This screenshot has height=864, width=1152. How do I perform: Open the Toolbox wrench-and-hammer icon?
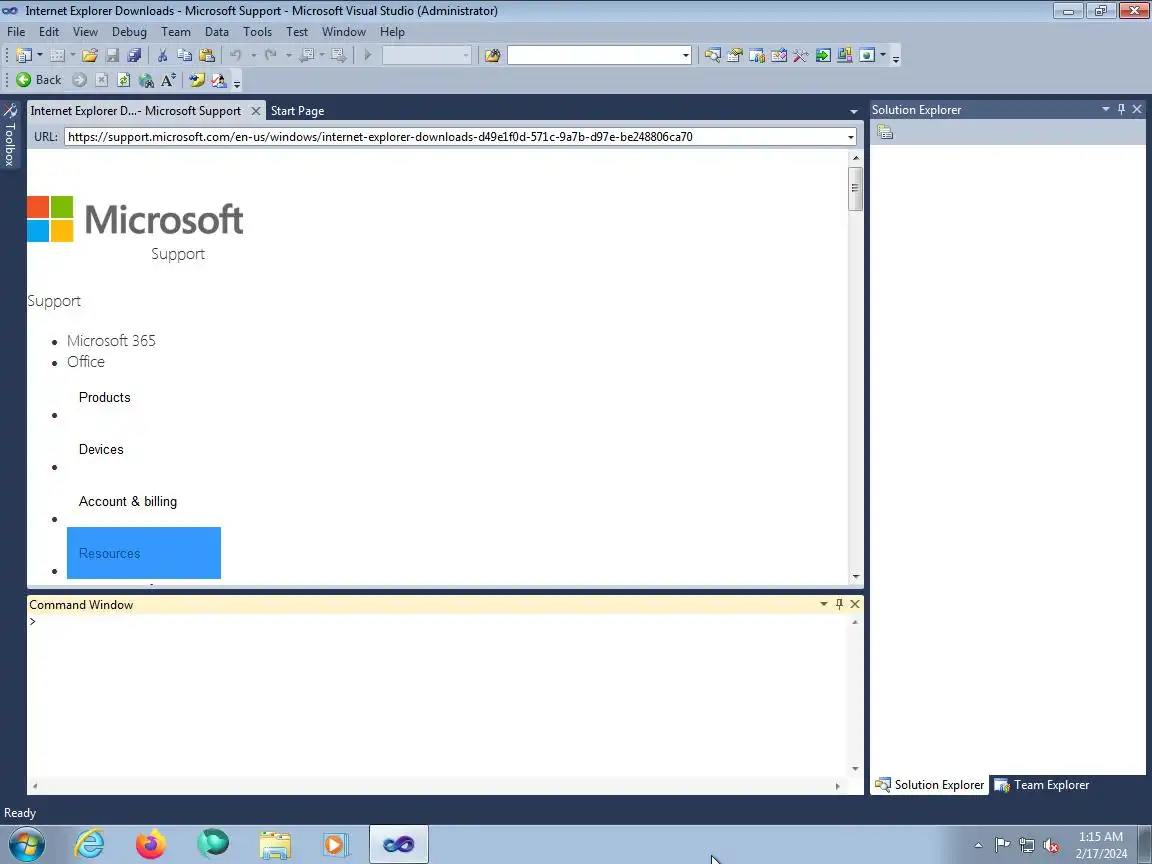[x=801, y=55]
